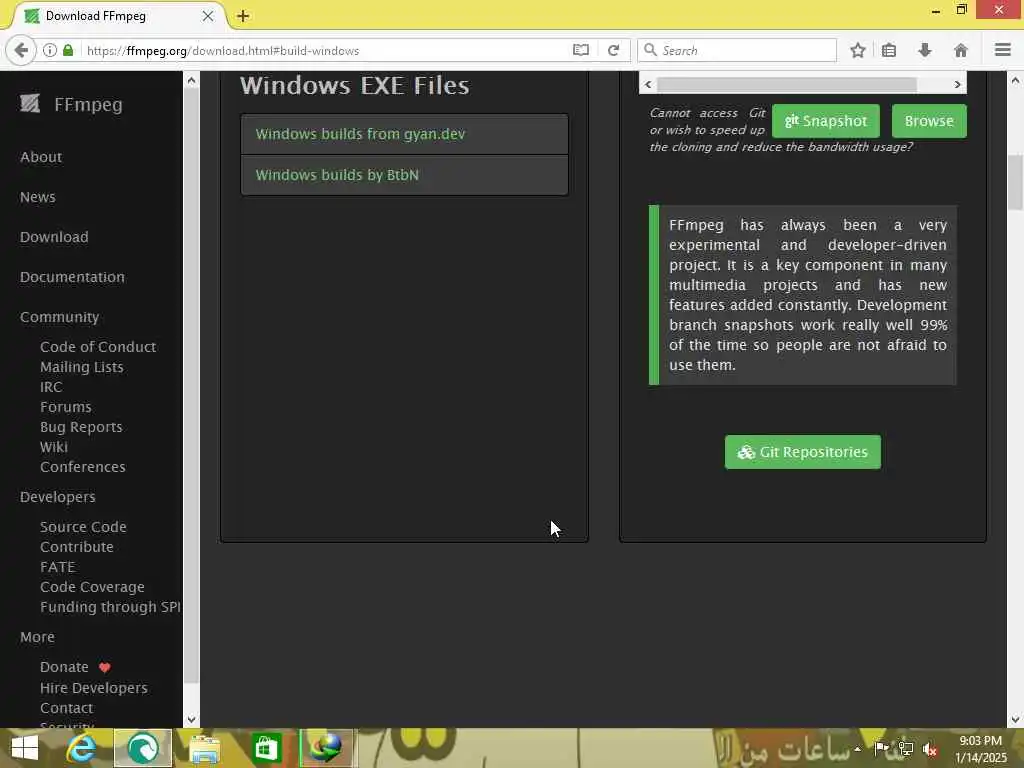Open the Git Repositories button

tap(803, 452)
